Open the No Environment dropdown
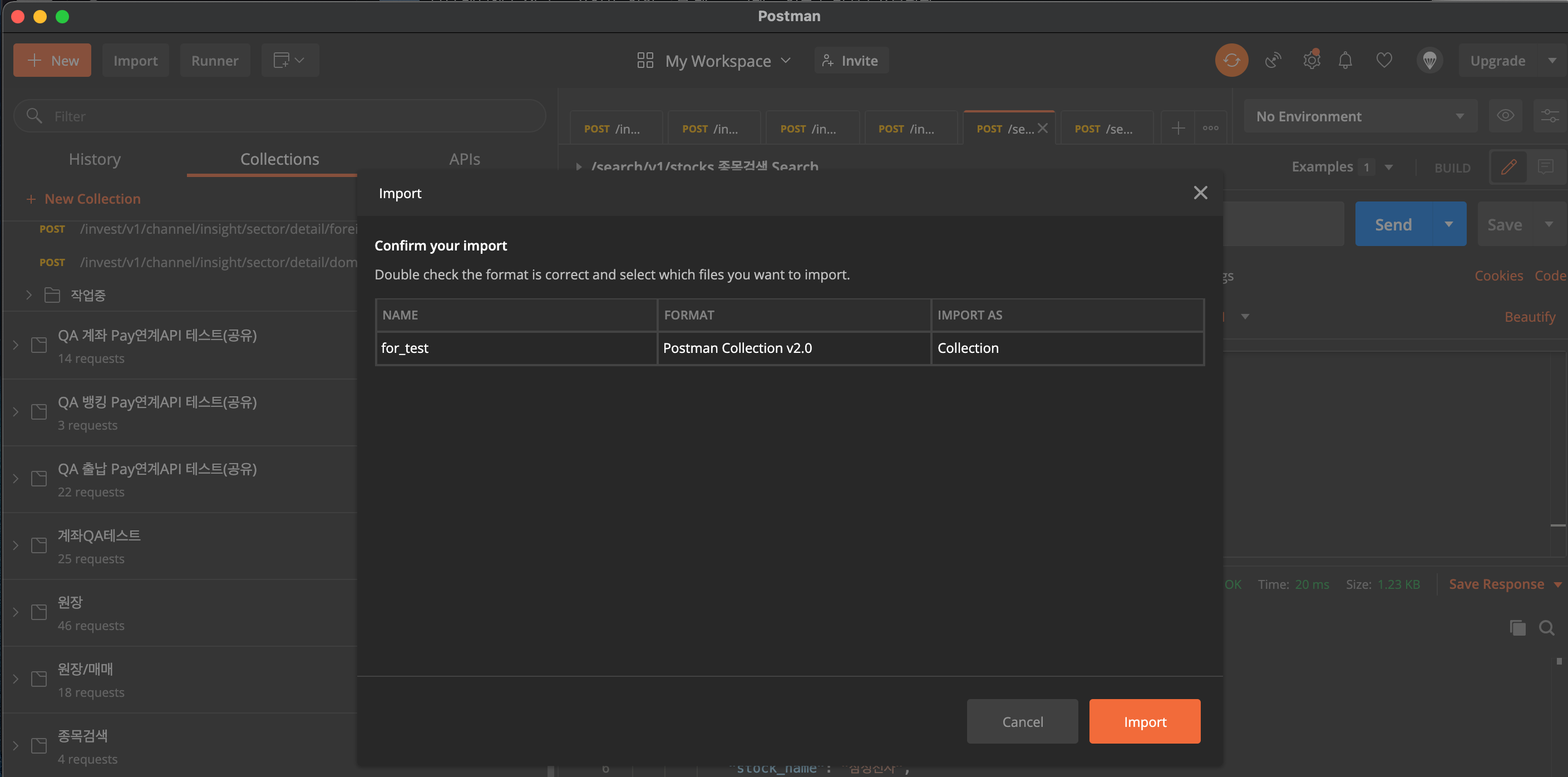The width and height of the screenshot is (1568, 777). tap(1360, 116)
